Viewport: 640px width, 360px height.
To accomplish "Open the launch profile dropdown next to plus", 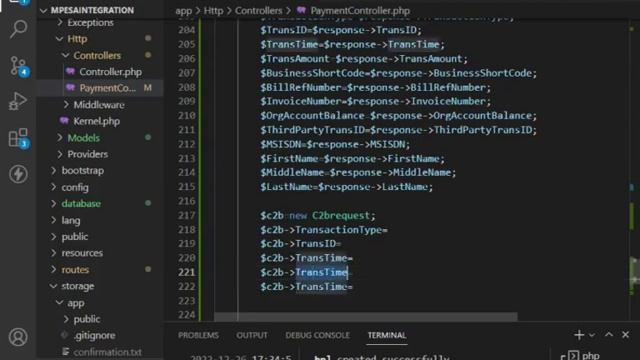I will [x=592, y=335].
